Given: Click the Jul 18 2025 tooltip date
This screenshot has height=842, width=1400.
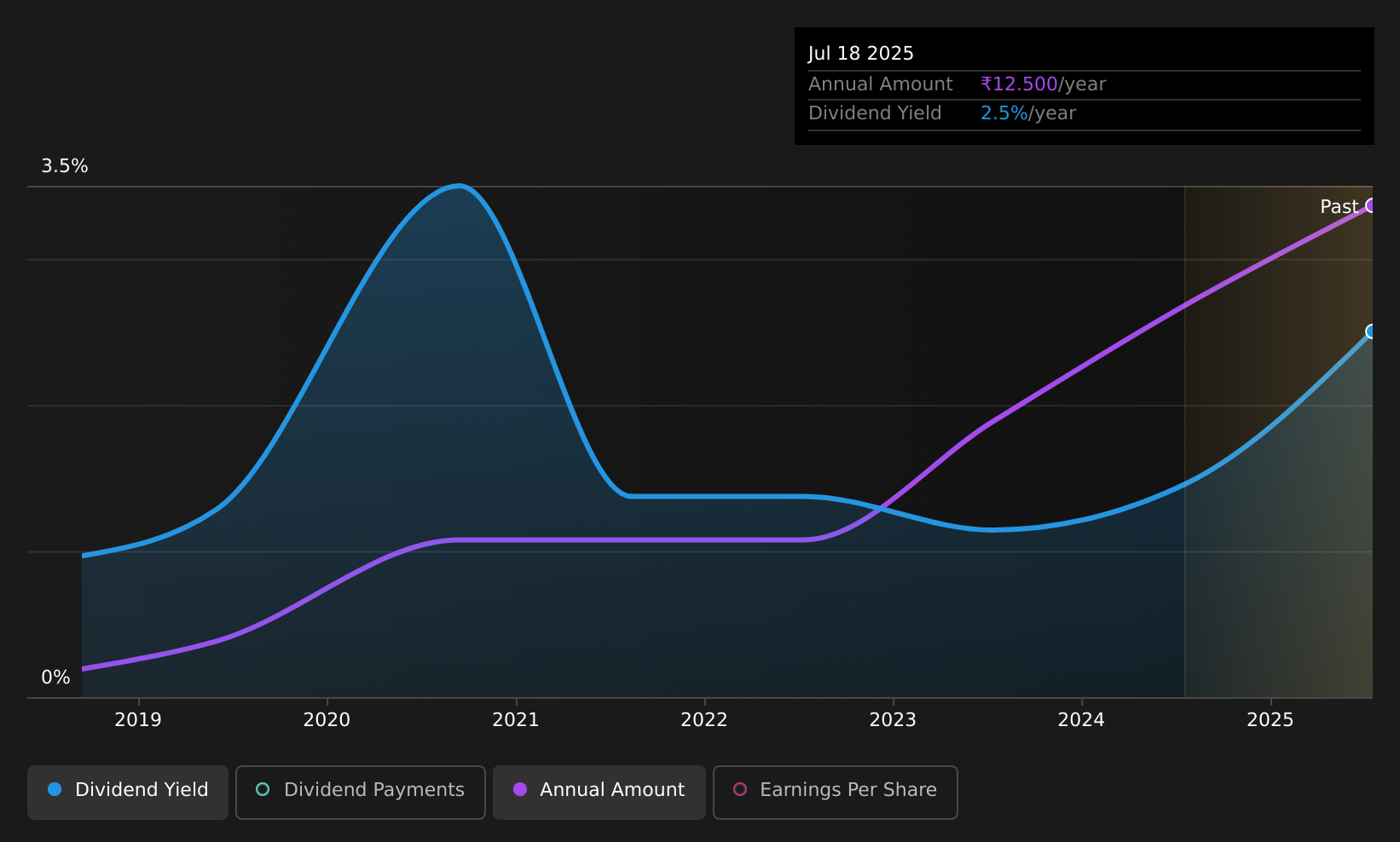Looking at the screenshot, I should [x=861, y=54].
